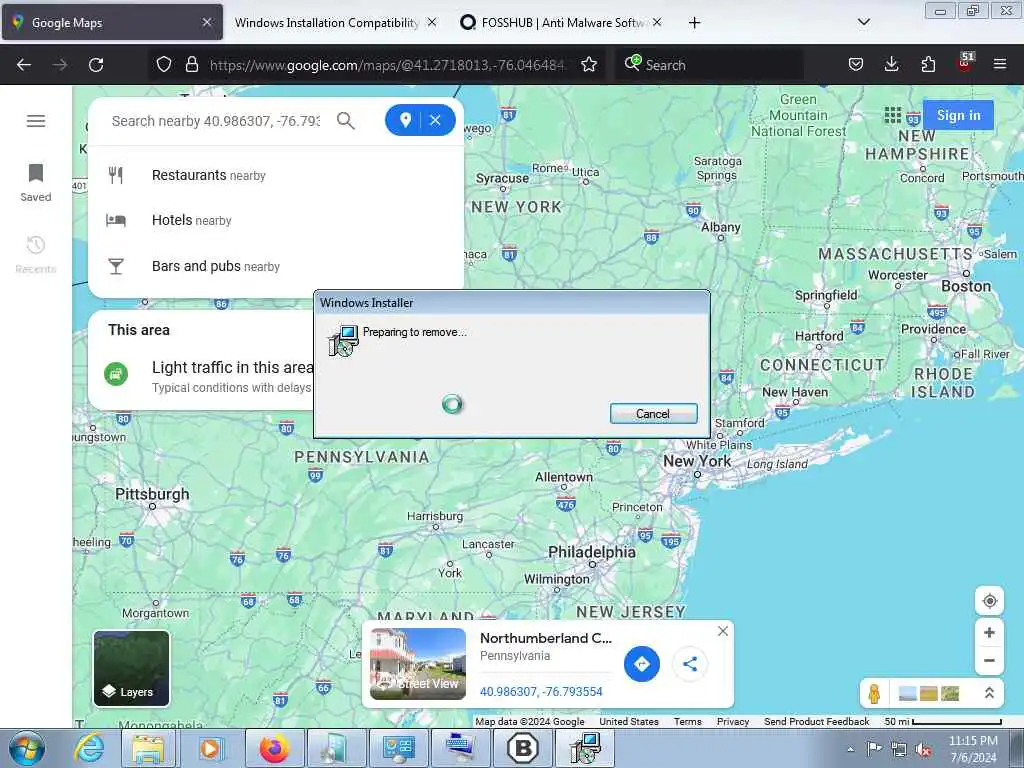Open the Terms link in footer
1024x768 pixels.
[688, 722]
